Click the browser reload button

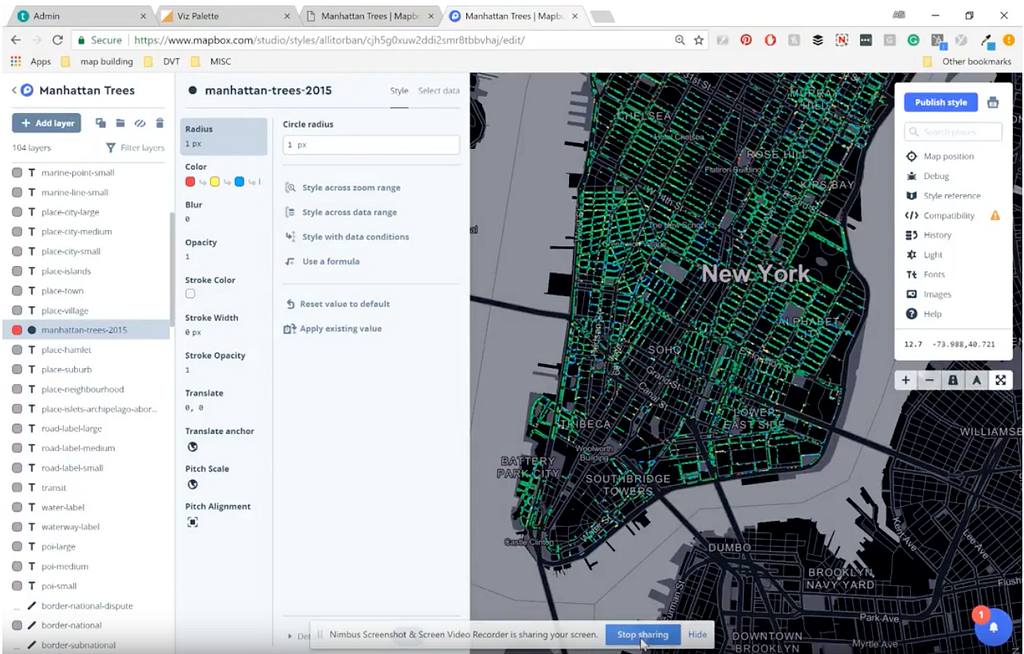pyautogui.click(x=57, y=40)
